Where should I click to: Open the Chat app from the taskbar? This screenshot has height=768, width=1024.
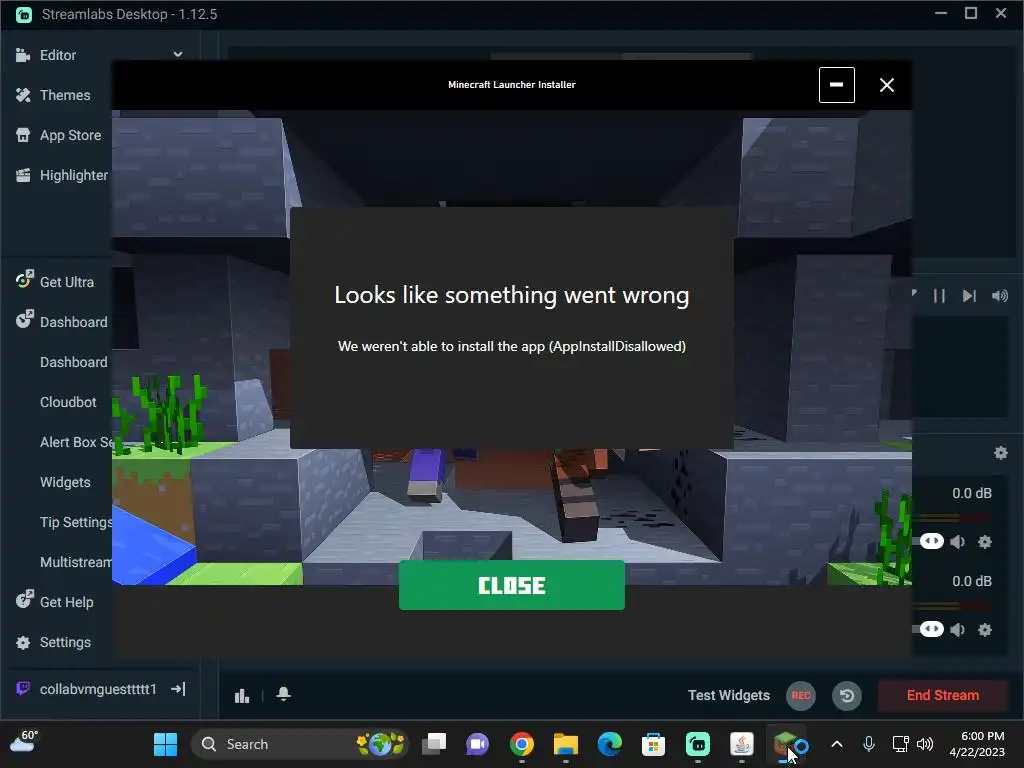tap(477, 744)
